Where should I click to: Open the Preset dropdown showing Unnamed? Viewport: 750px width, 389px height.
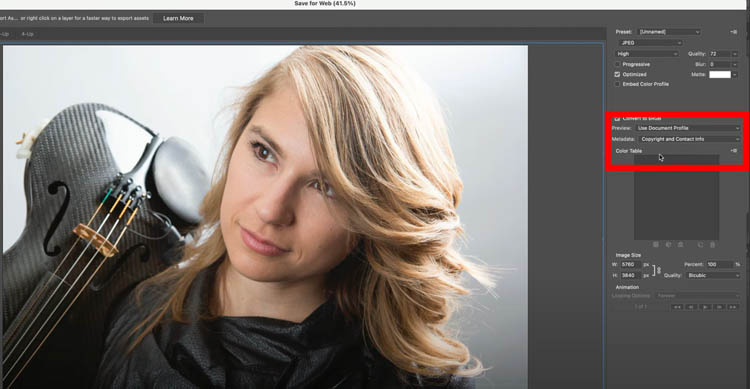coord(669,32)
